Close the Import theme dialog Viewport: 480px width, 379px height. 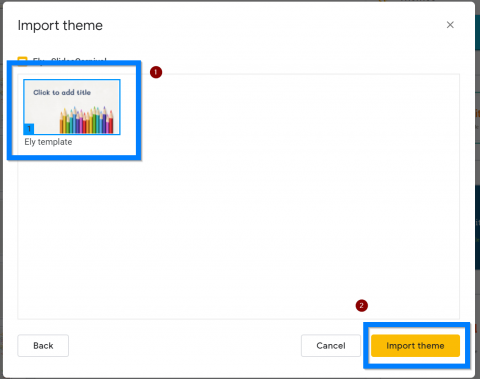pyautogui.click(x=450, y=25)
